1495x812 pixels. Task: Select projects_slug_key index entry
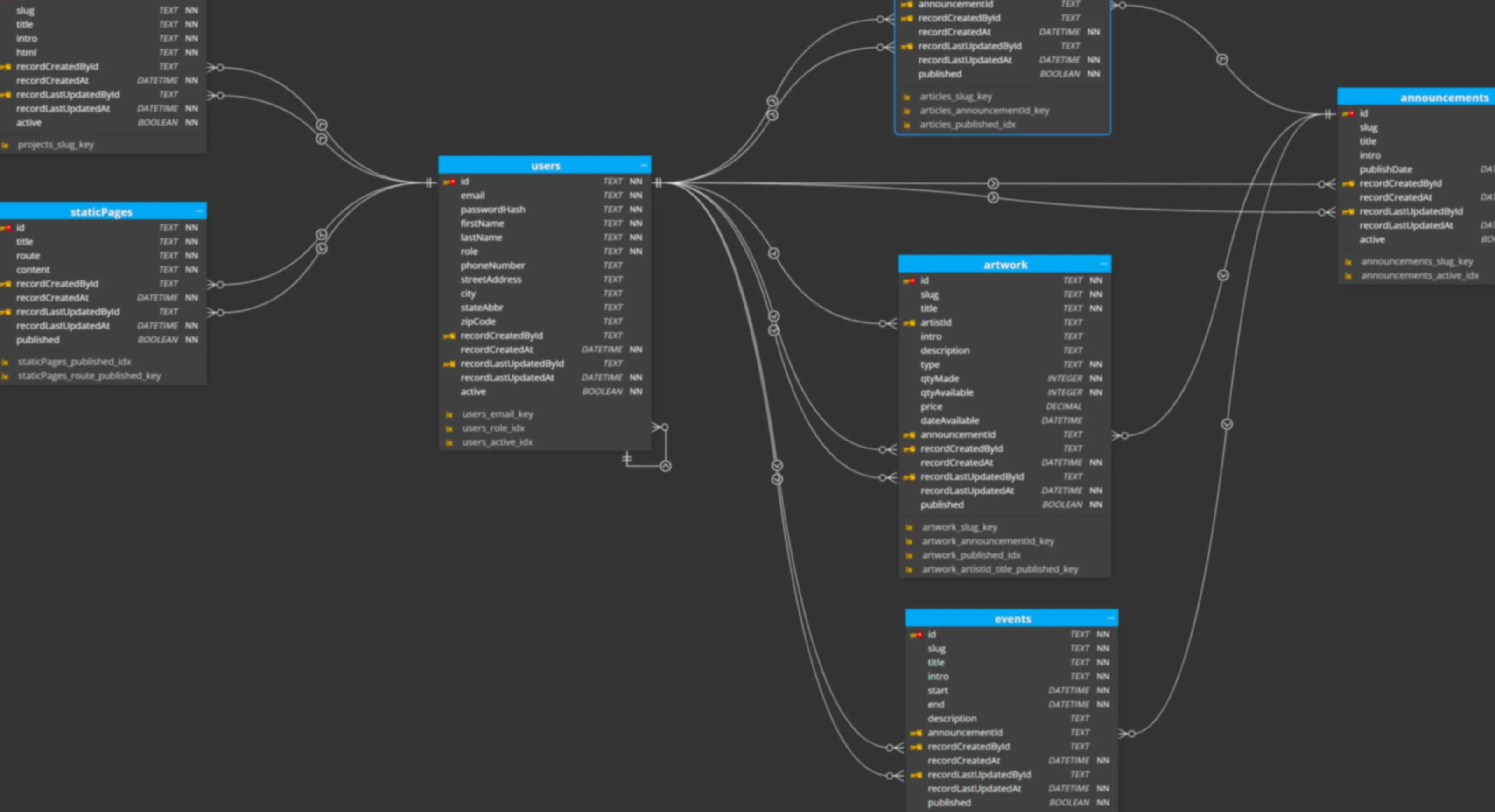[x=55, y=145]
